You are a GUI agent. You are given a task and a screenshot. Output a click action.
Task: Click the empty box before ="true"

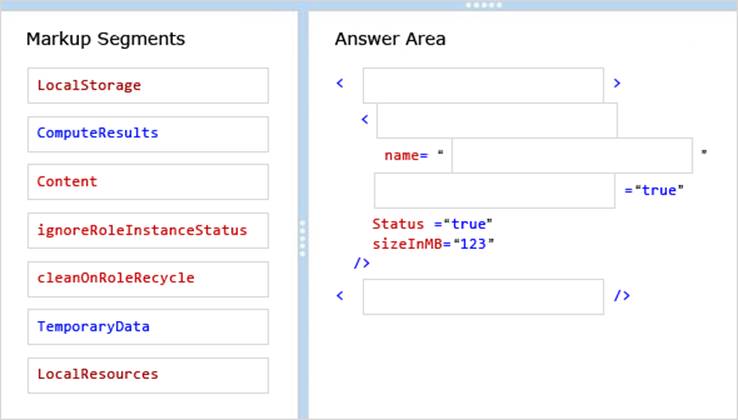click(494, 191)
